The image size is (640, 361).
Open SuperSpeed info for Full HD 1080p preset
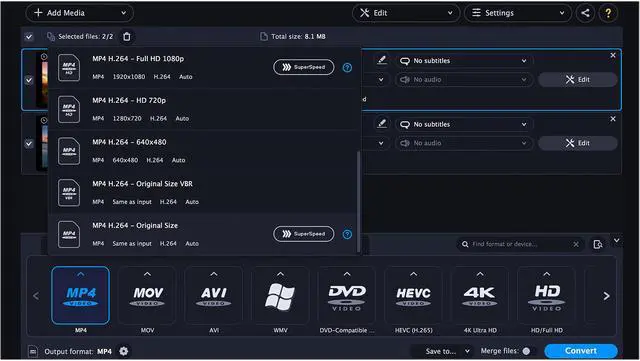347,67
